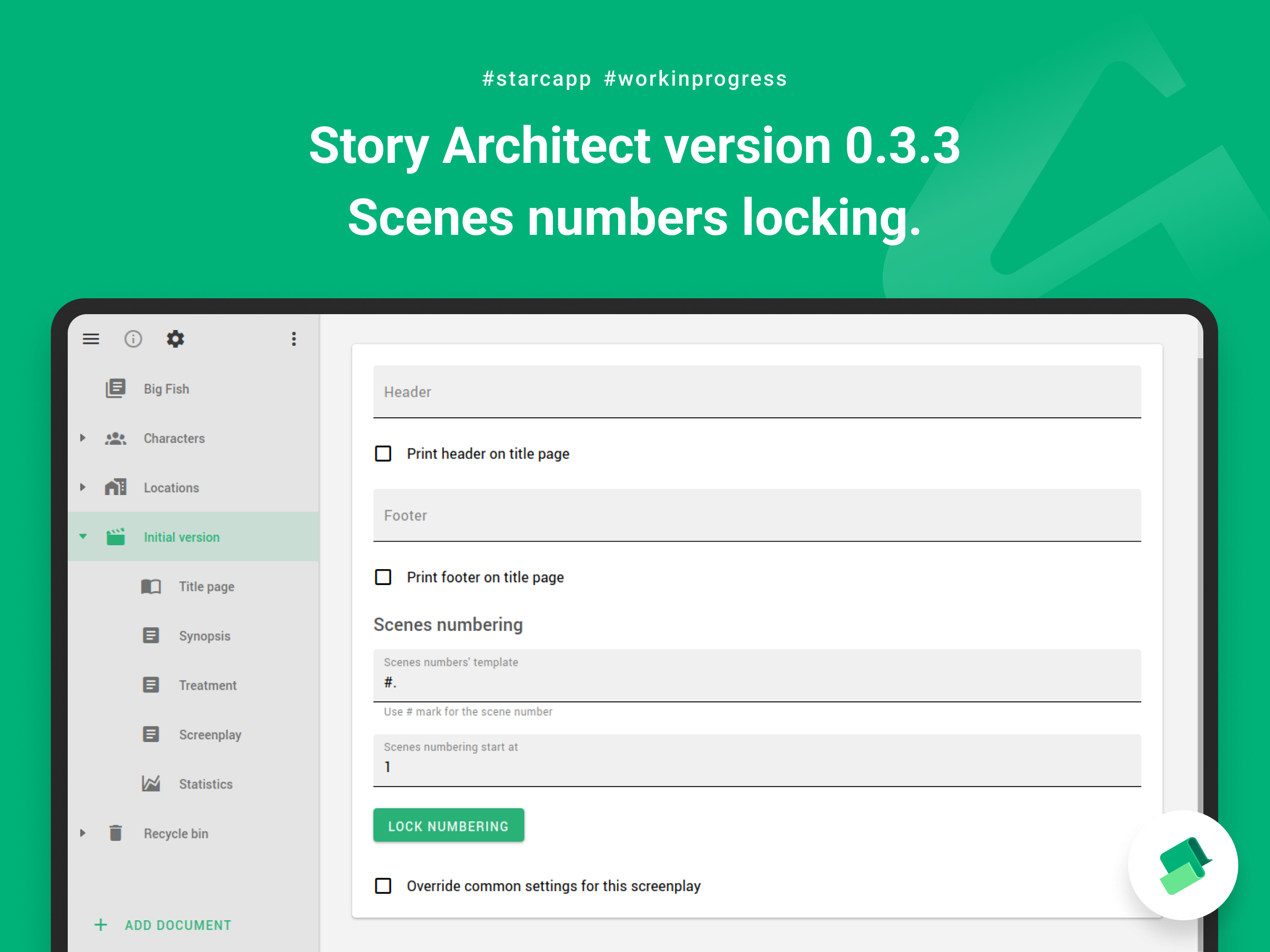Click the Add Document button text
The height and width of the screenshot is (952, 1270).
[x=178, y=925]
